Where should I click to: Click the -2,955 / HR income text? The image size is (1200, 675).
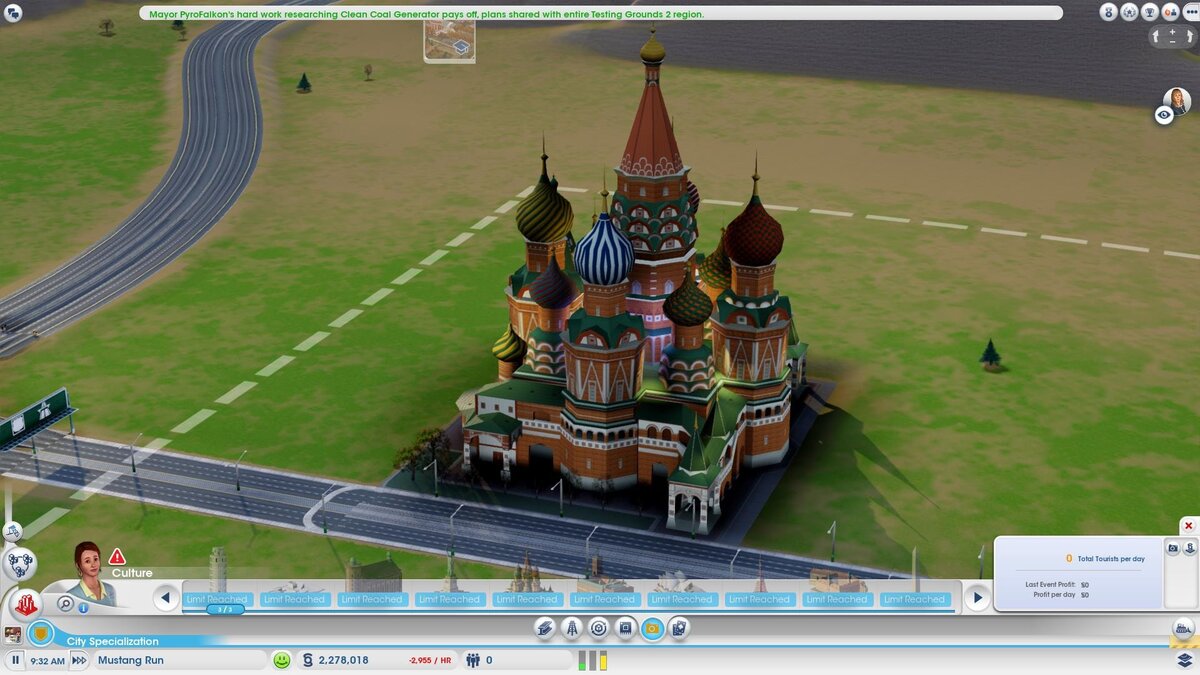(430, 661)
